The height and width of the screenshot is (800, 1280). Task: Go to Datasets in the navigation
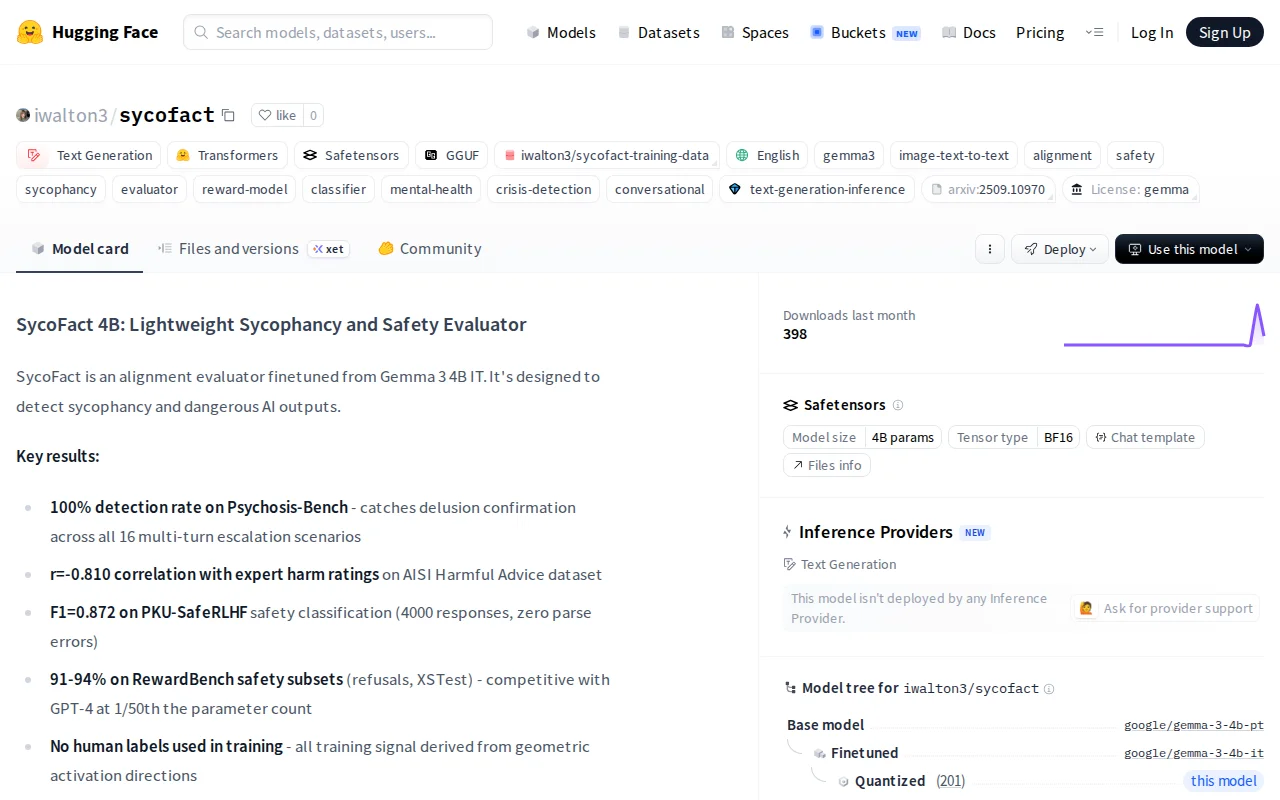[658, 32]
